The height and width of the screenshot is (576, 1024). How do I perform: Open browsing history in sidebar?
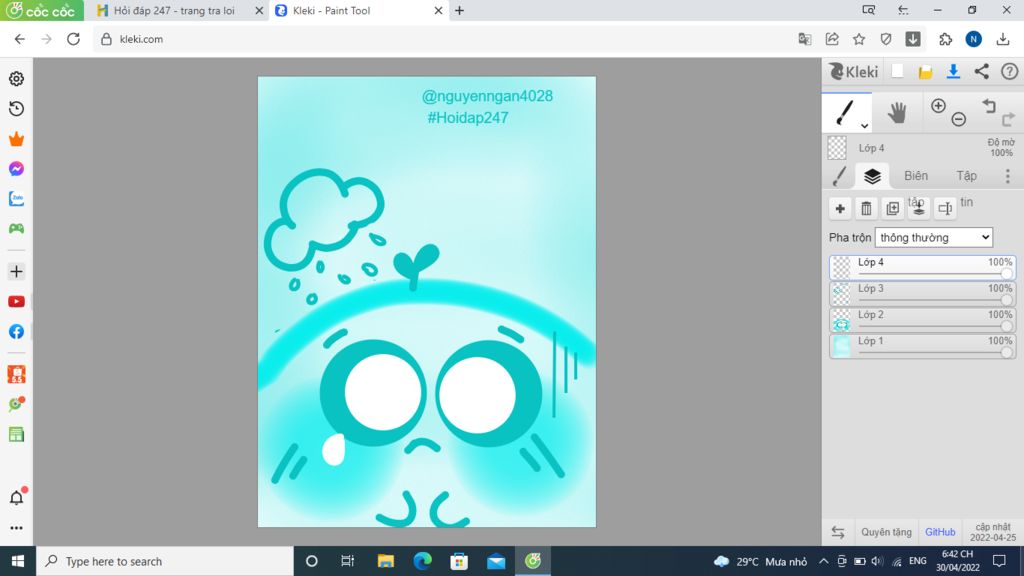16,108
